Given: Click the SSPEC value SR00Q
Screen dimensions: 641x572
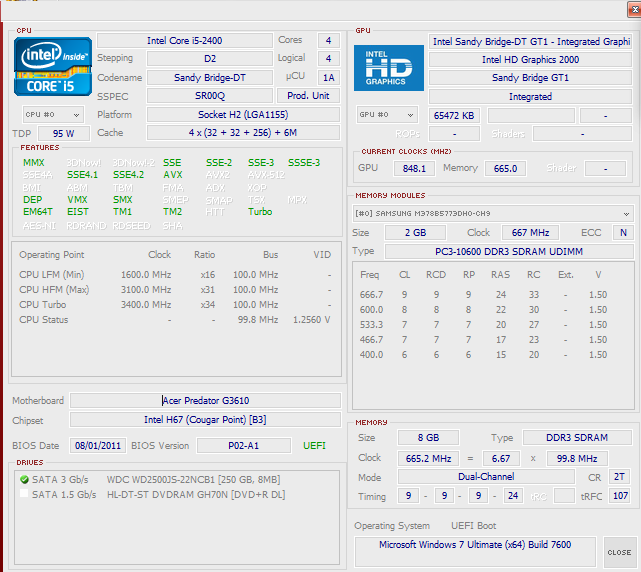Looking at the screenshot, I should click(x=210, y=96).
